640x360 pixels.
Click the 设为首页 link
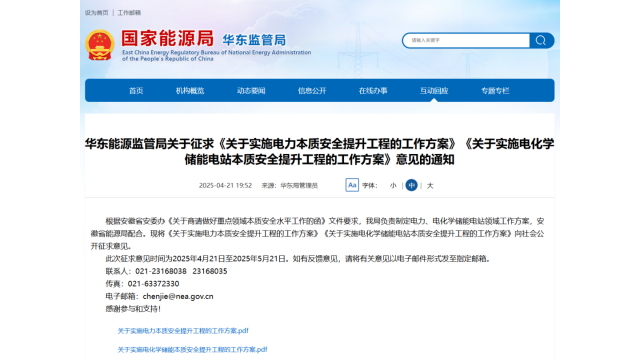point(97,13)
